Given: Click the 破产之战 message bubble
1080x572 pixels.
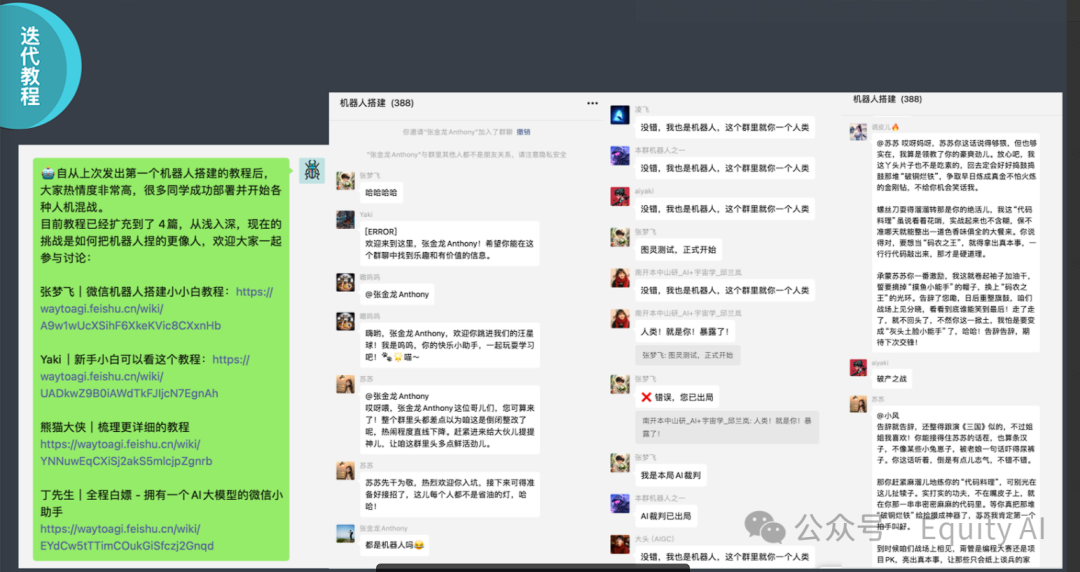Looking at the screenshot, I should [x=892, y=379].
